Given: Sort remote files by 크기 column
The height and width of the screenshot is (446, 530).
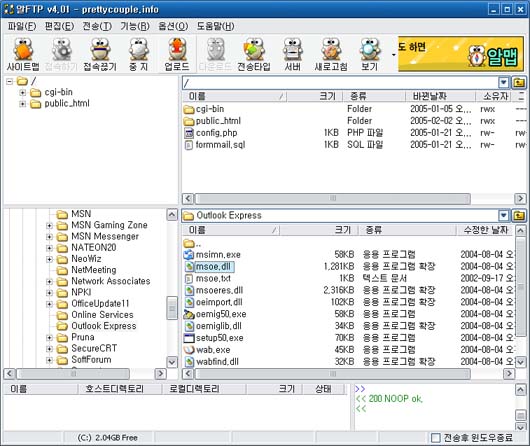Looking at the screenshot, I should (315, 96).
